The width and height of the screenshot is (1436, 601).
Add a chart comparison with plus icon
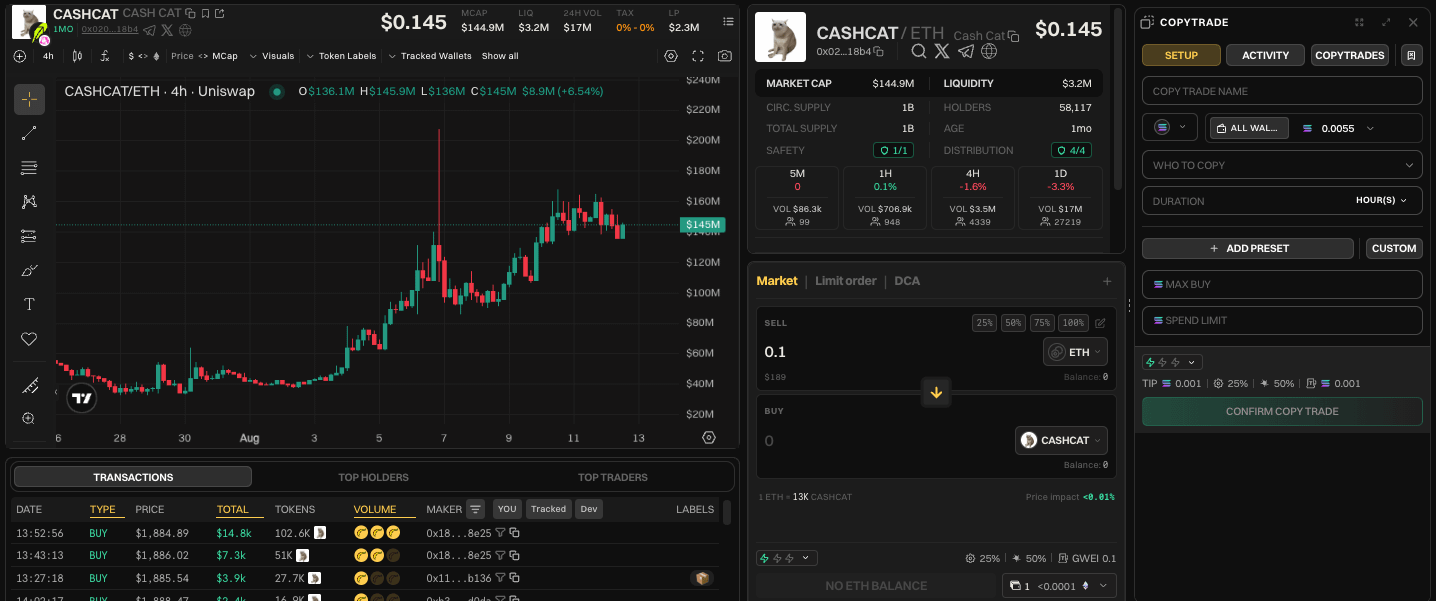click(20, 56)
